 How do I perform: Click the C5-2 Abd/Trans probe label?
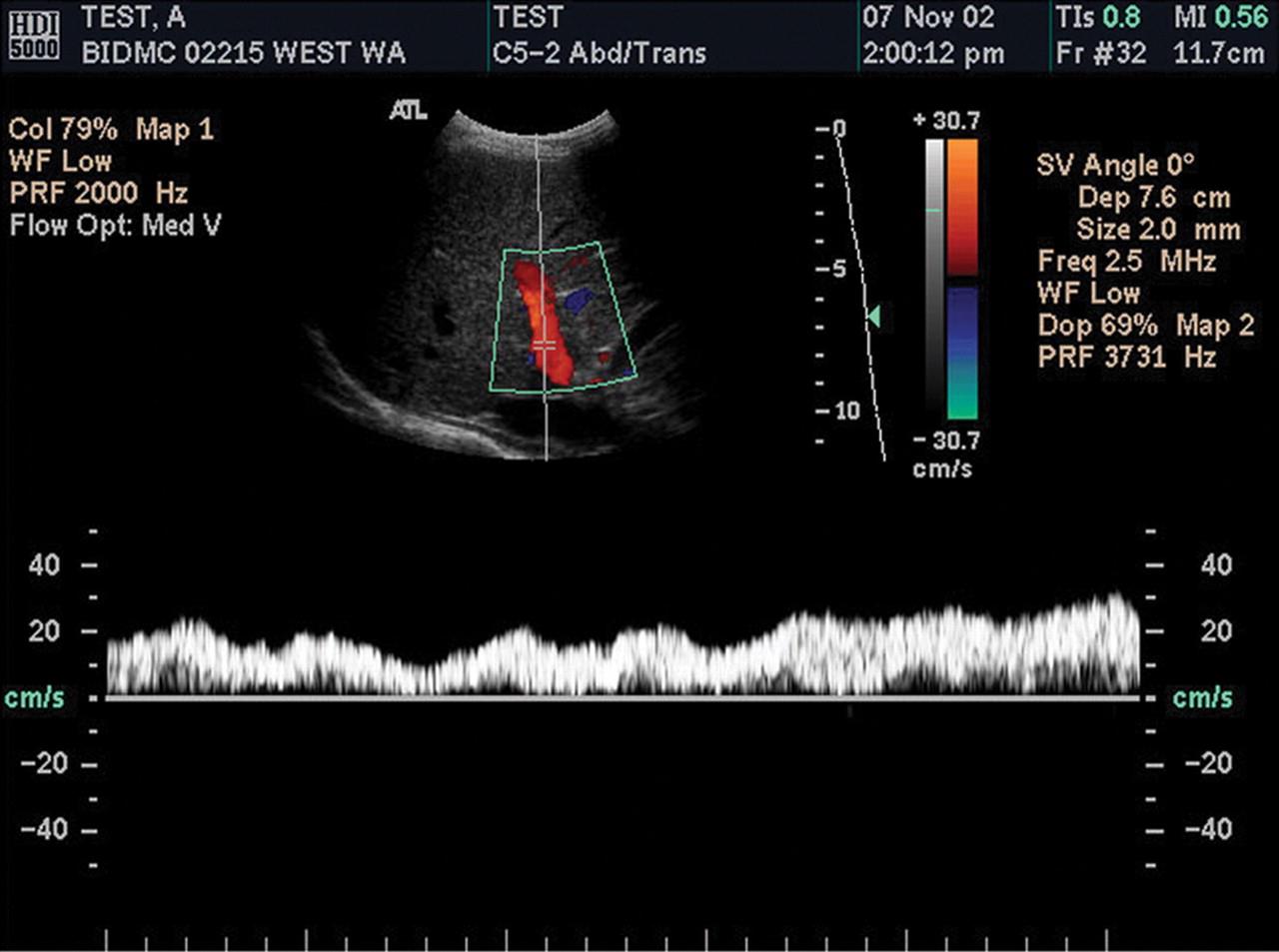coord(599,53)
